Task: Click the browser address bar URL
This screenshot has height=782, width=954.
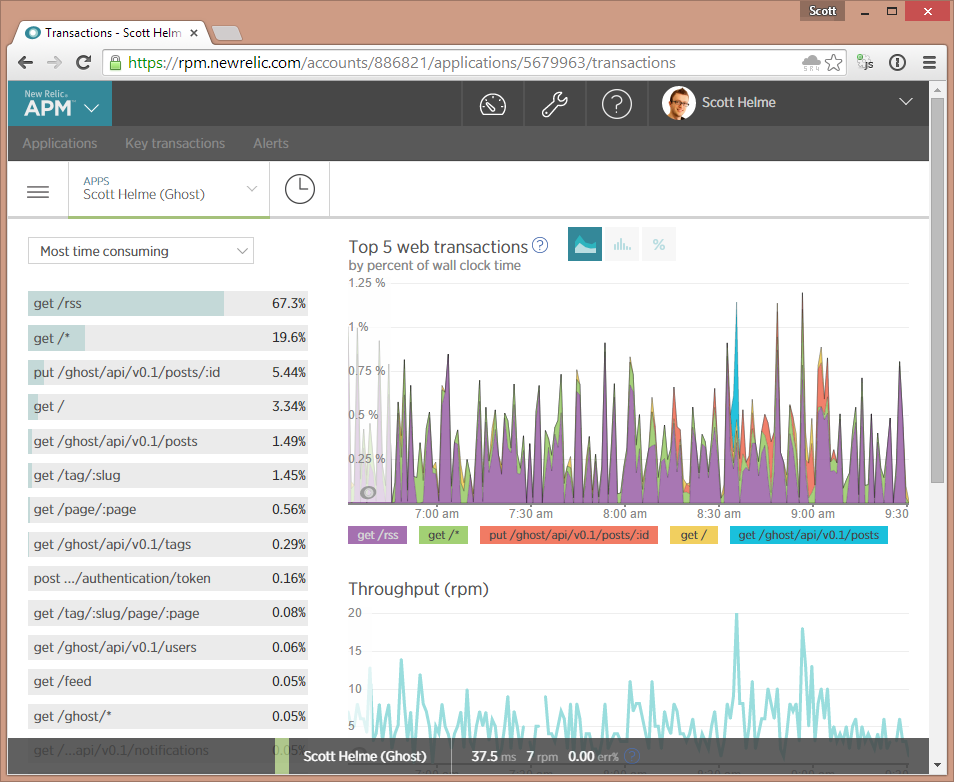Action: pyautogui.click(x=400, y=62)
